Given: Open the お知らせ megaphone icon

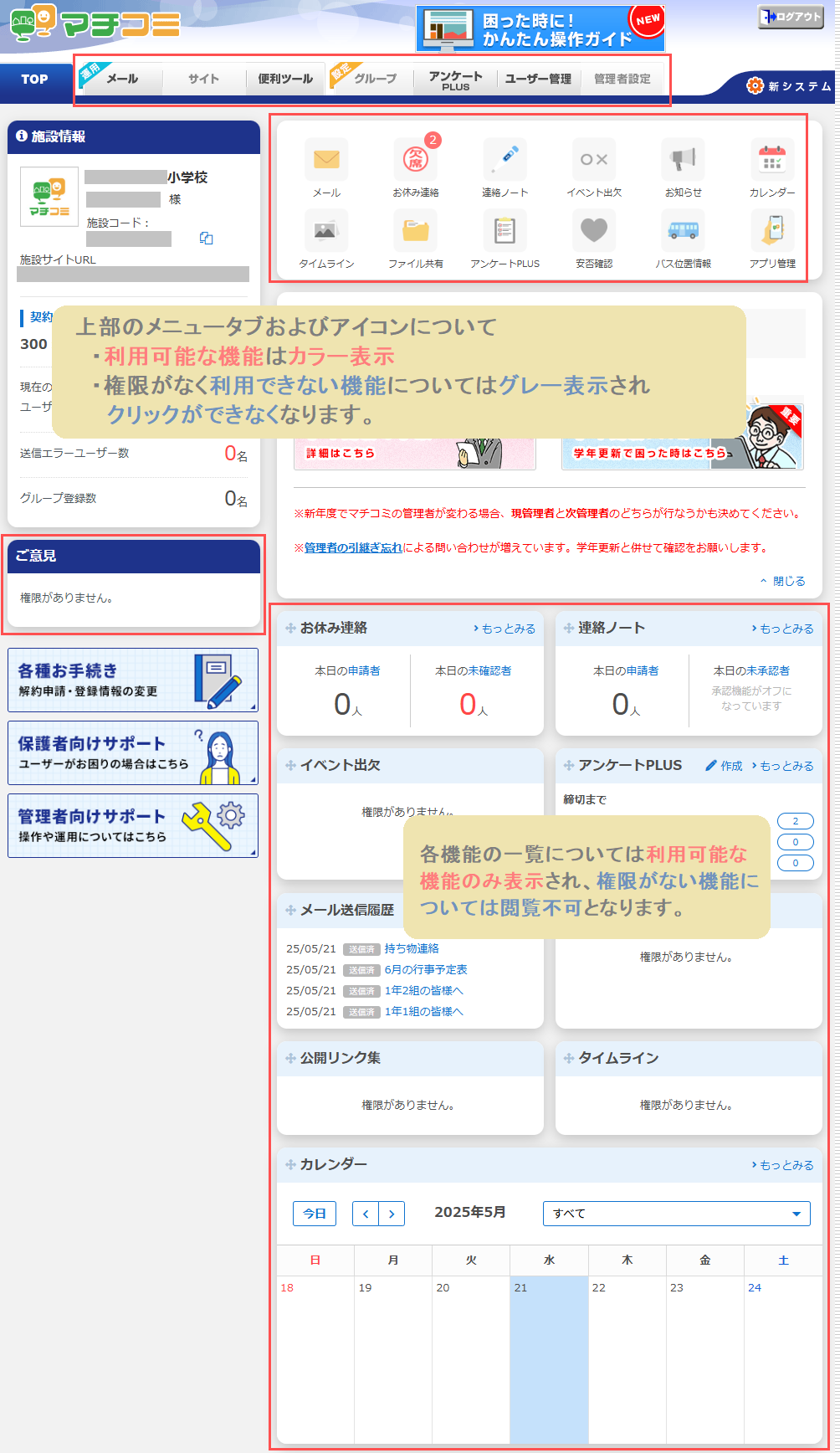Looking at the screenshot, I should coord(683,159).
